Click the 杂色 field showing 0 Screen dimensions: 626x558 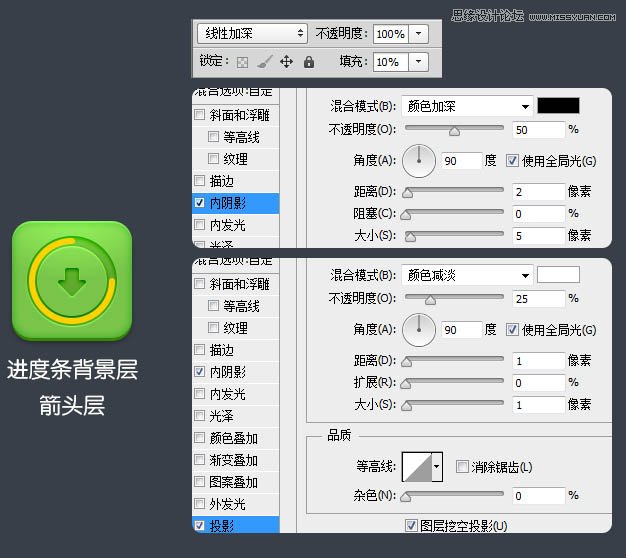tap(538, 496)
